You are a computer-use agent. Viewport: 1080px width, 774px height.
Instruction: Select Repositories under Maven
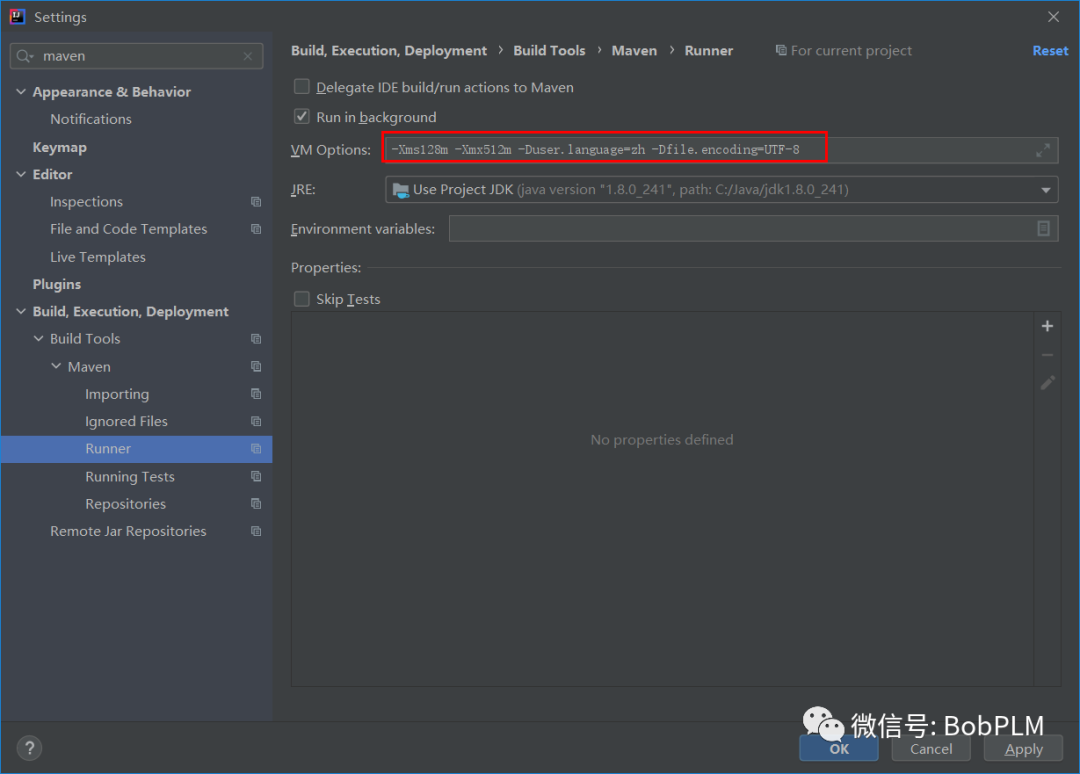(x=136, y=504)
